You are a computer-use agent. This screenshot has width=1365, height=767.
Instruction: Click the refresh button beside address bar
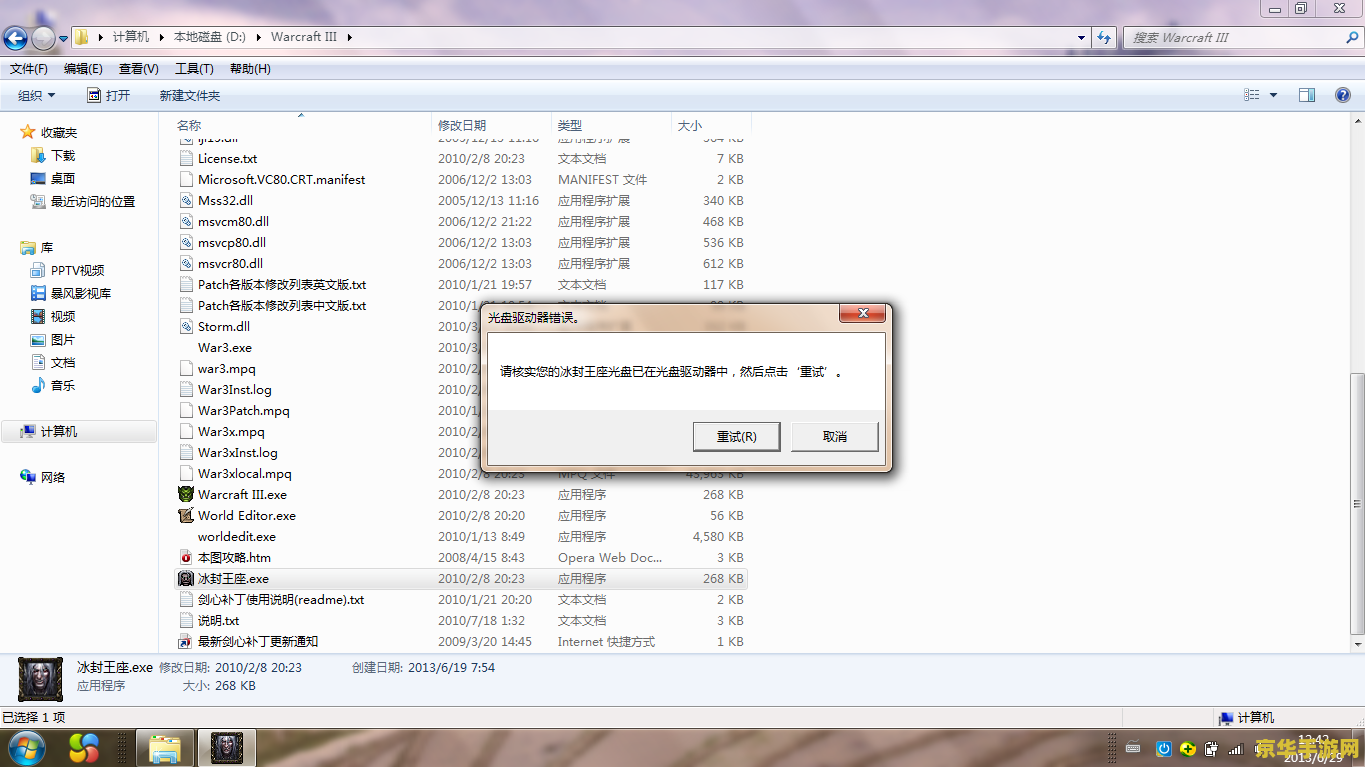click(1104, 37)
